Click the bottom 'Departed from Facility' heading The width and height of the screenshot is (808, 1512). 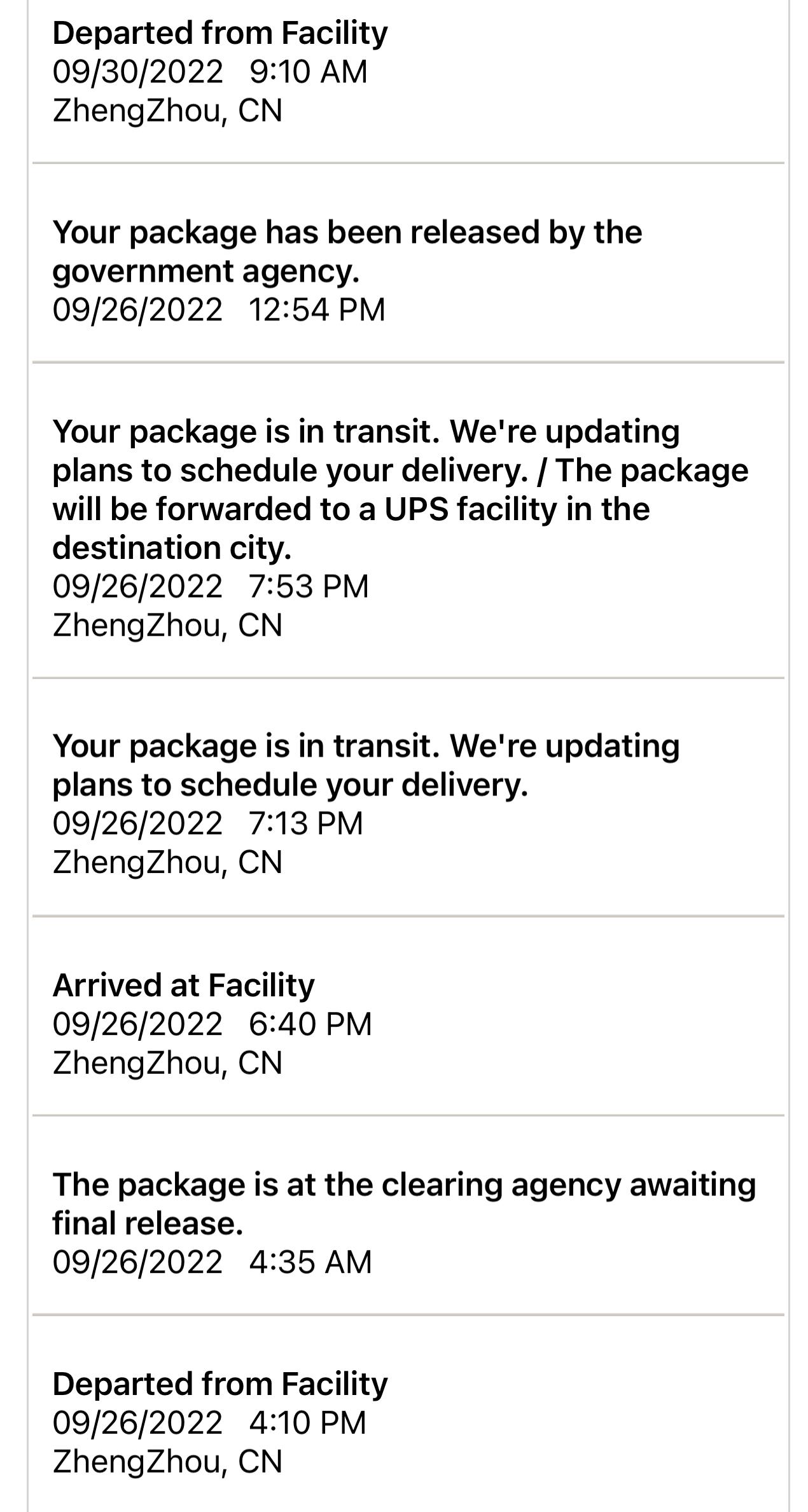click(x=219, y=1384)
